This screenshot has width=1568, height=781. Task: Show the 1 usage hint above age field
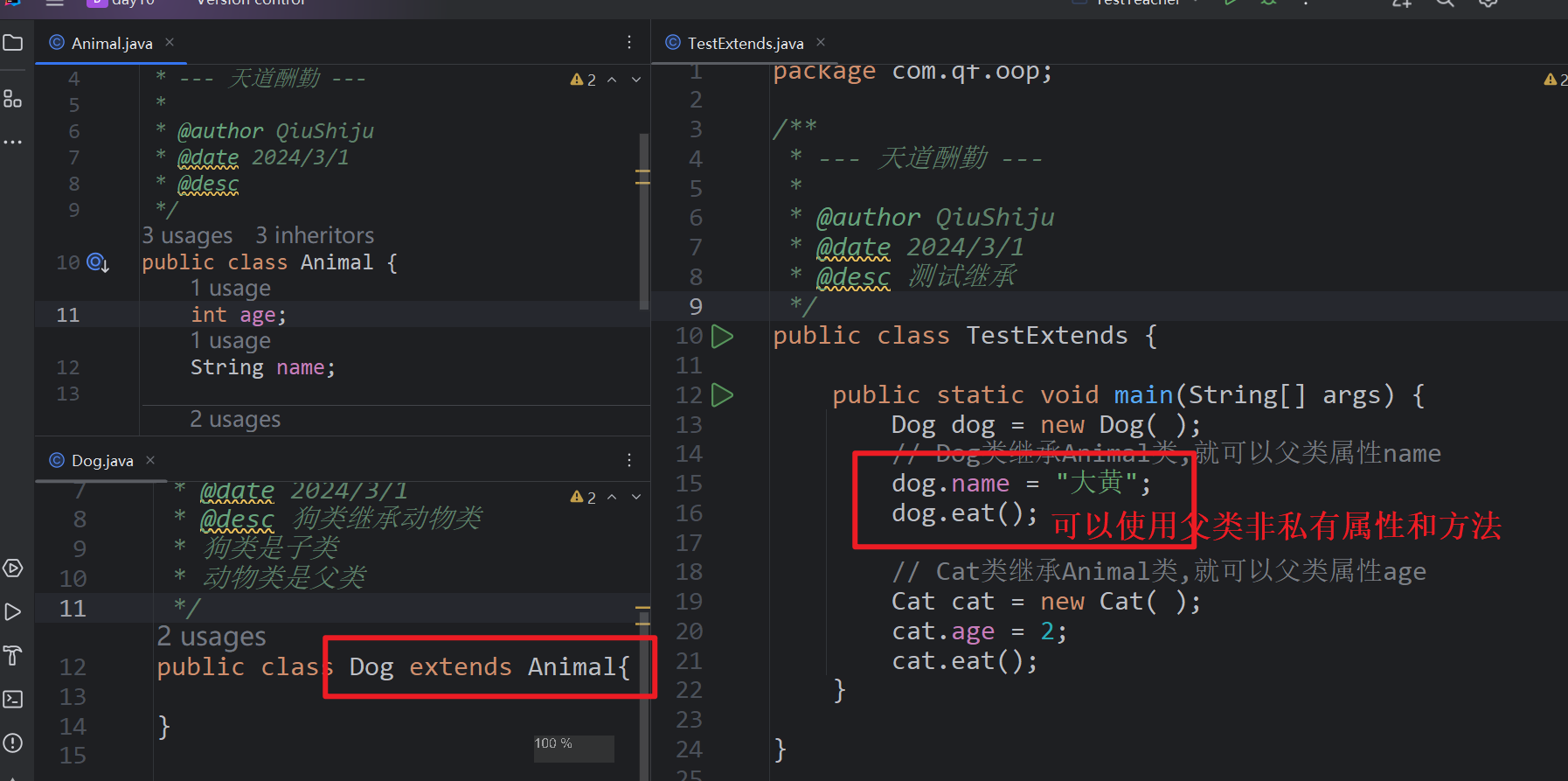click(x=231, y=288)
